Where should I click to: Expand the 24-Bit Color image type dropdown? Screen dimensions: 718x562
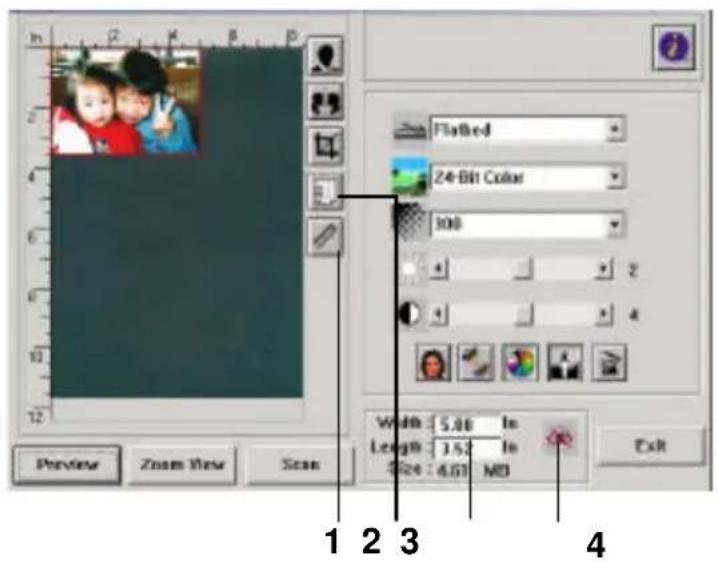click(x=615, y=177)
